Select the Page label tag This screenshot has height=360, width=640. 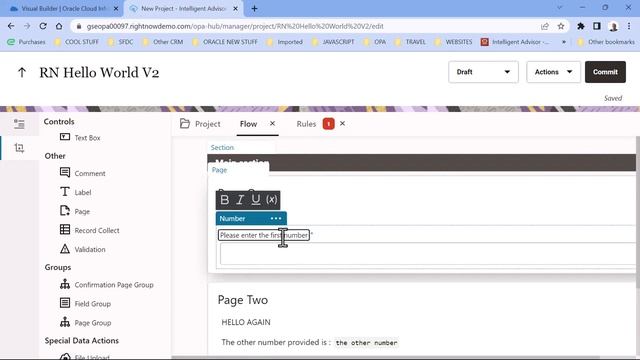219,170
